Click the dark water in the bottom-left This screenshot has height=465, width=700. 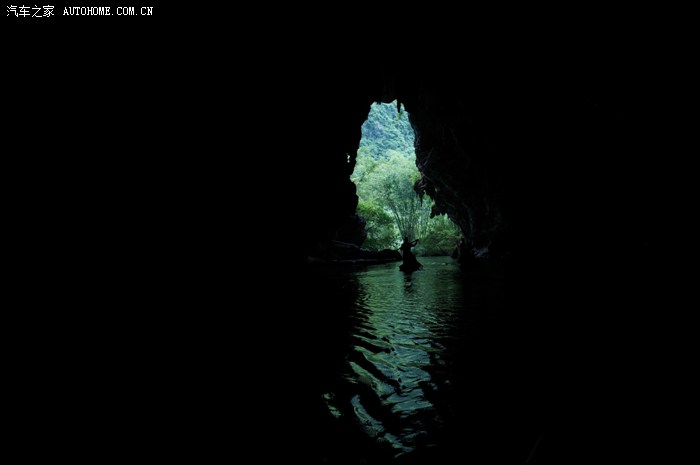(x=120, y=400)
